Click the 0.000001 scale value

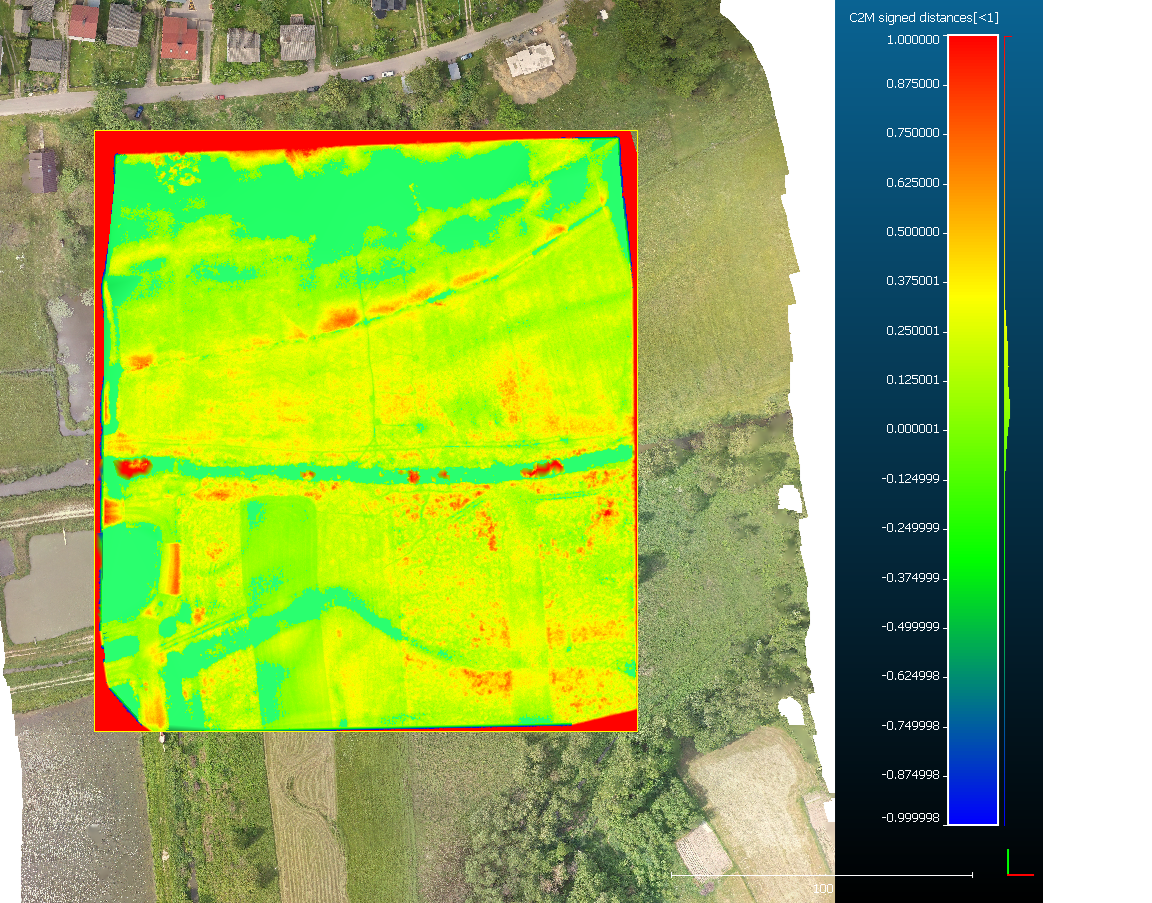[912, 429]
